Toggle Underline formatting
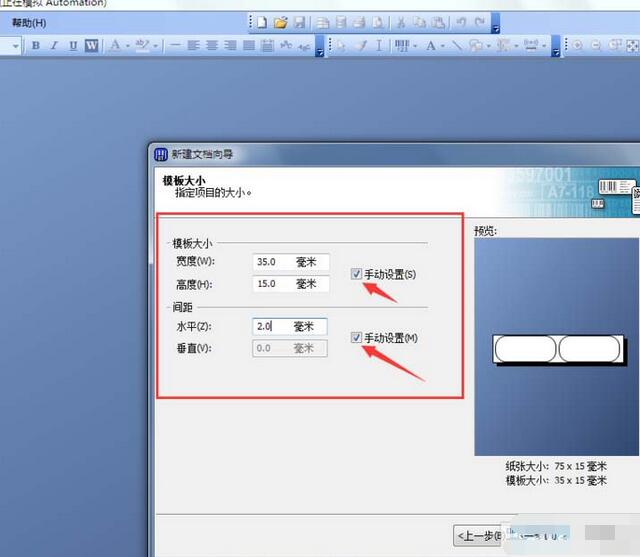Viewport: 640px width, 557px height. click(x=73, y=45)
